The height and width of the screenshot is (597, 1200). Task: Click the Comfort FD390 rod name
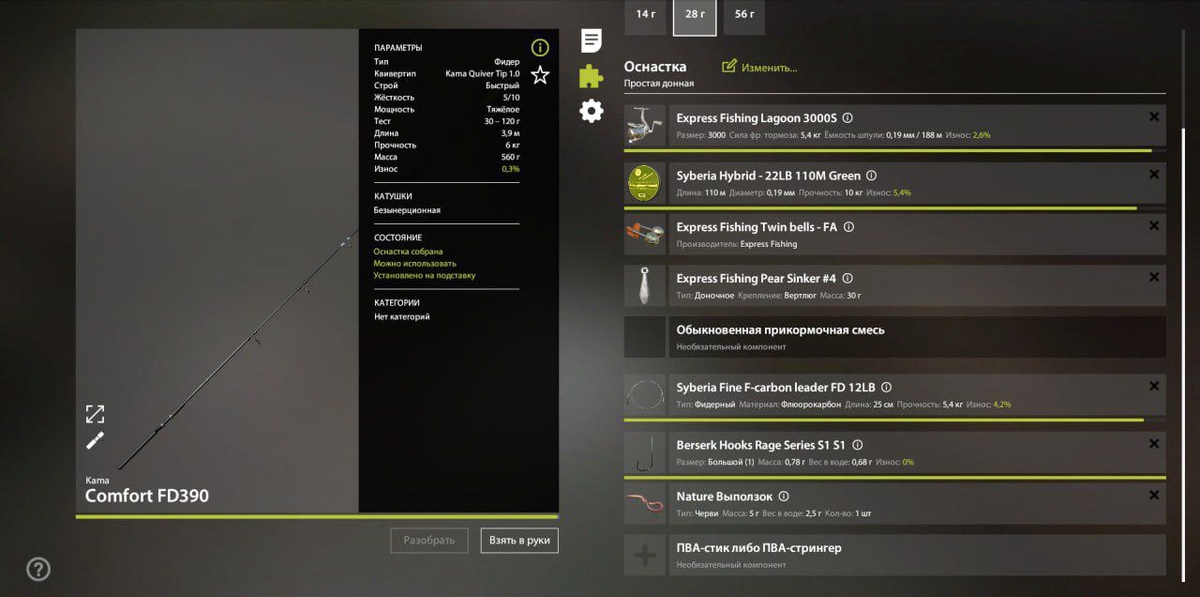pos(147,496)
